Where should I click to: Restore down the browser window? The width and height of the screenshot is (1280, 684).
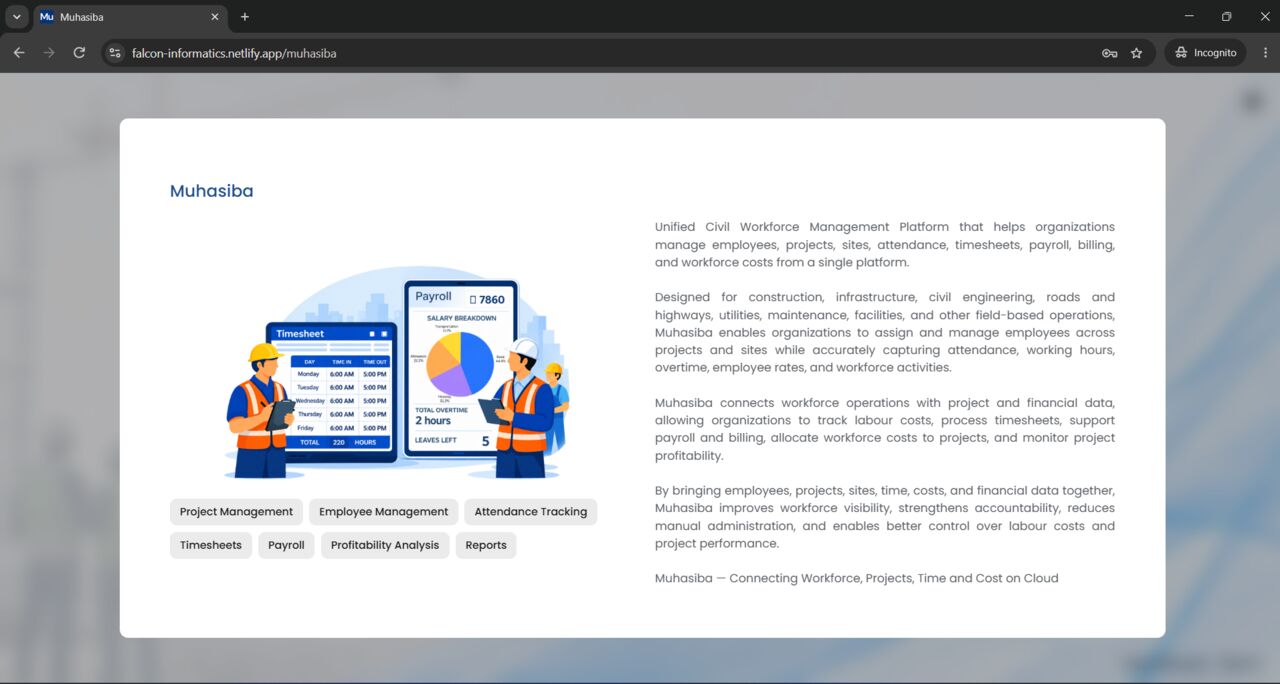click(x=1227, y=16)
